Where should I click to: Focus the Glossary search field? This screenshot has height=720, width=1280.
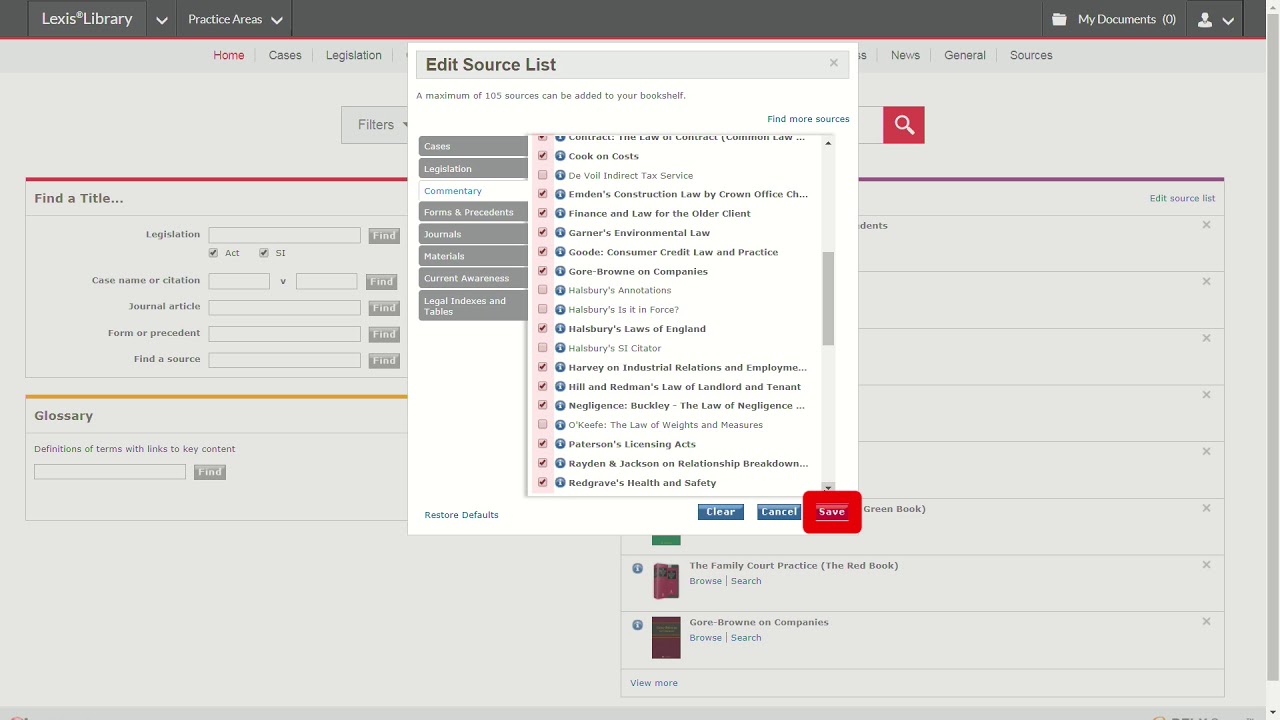coord(110,472)
